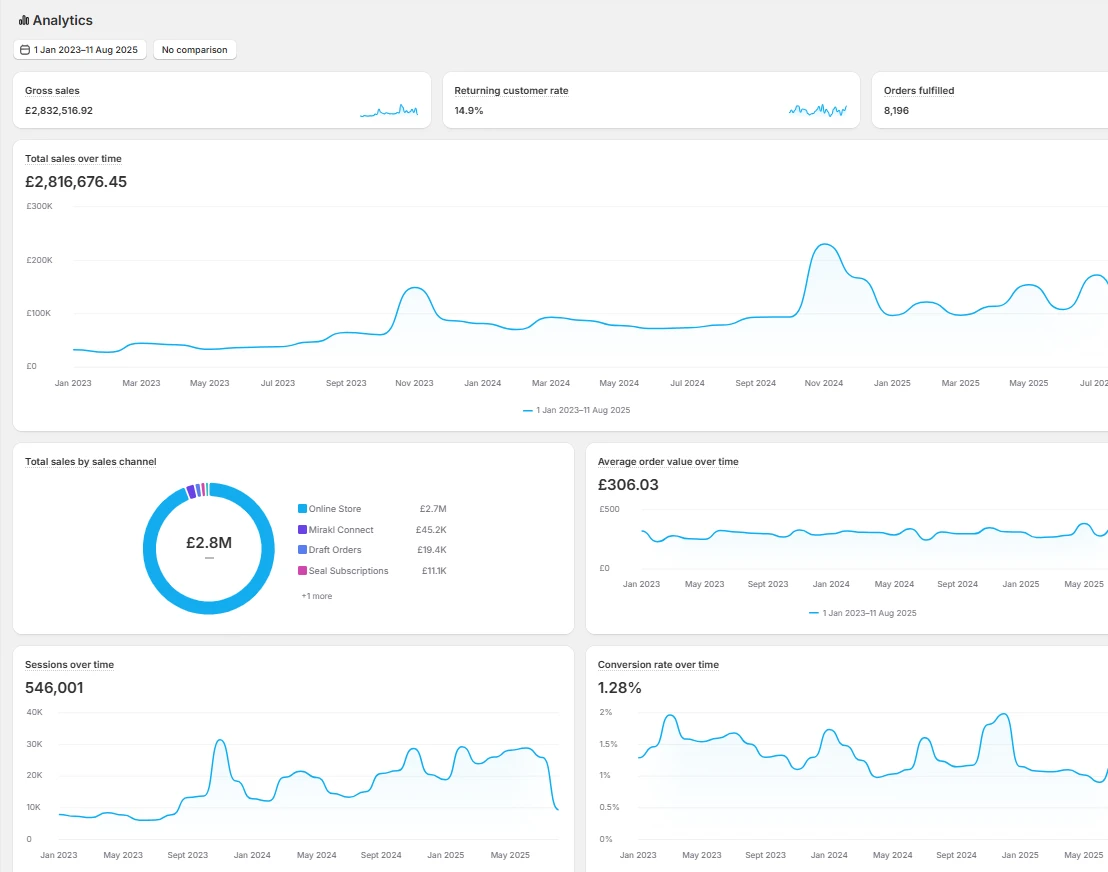Open the Sessions over time report
The image size is (1108, 872).
pyautogui.click(x=69, y=665)
